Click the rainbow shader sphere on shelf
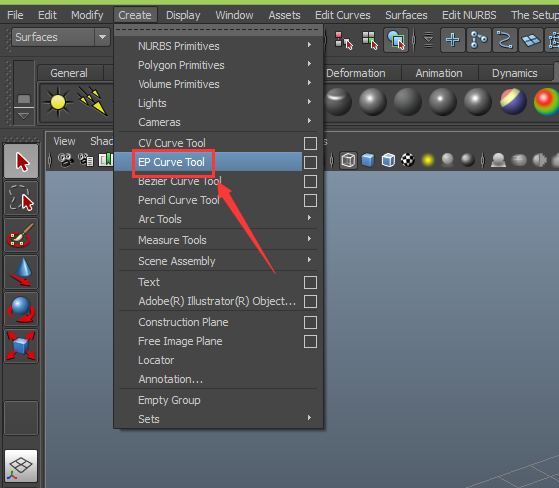 click(x=547, y=102)
